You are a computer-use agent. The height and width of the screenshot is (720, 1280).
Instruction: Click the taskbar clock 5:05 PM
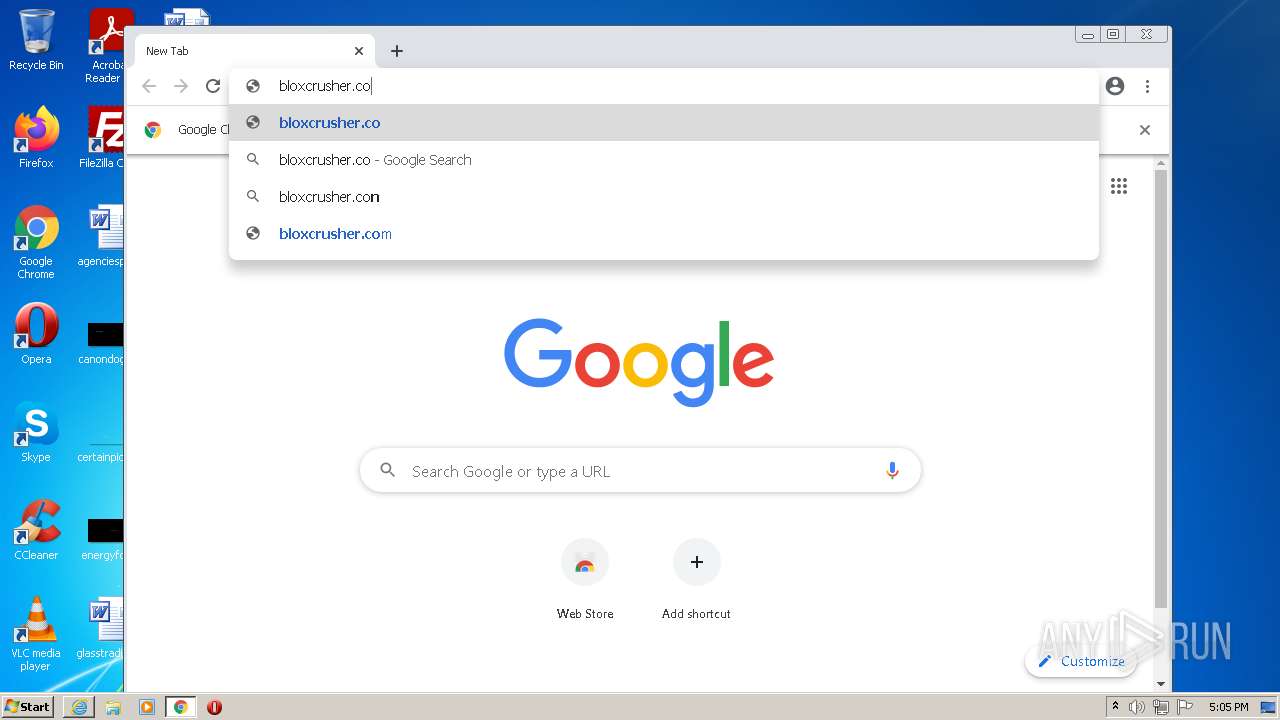pyautogui.click(x=1228, y=707)
